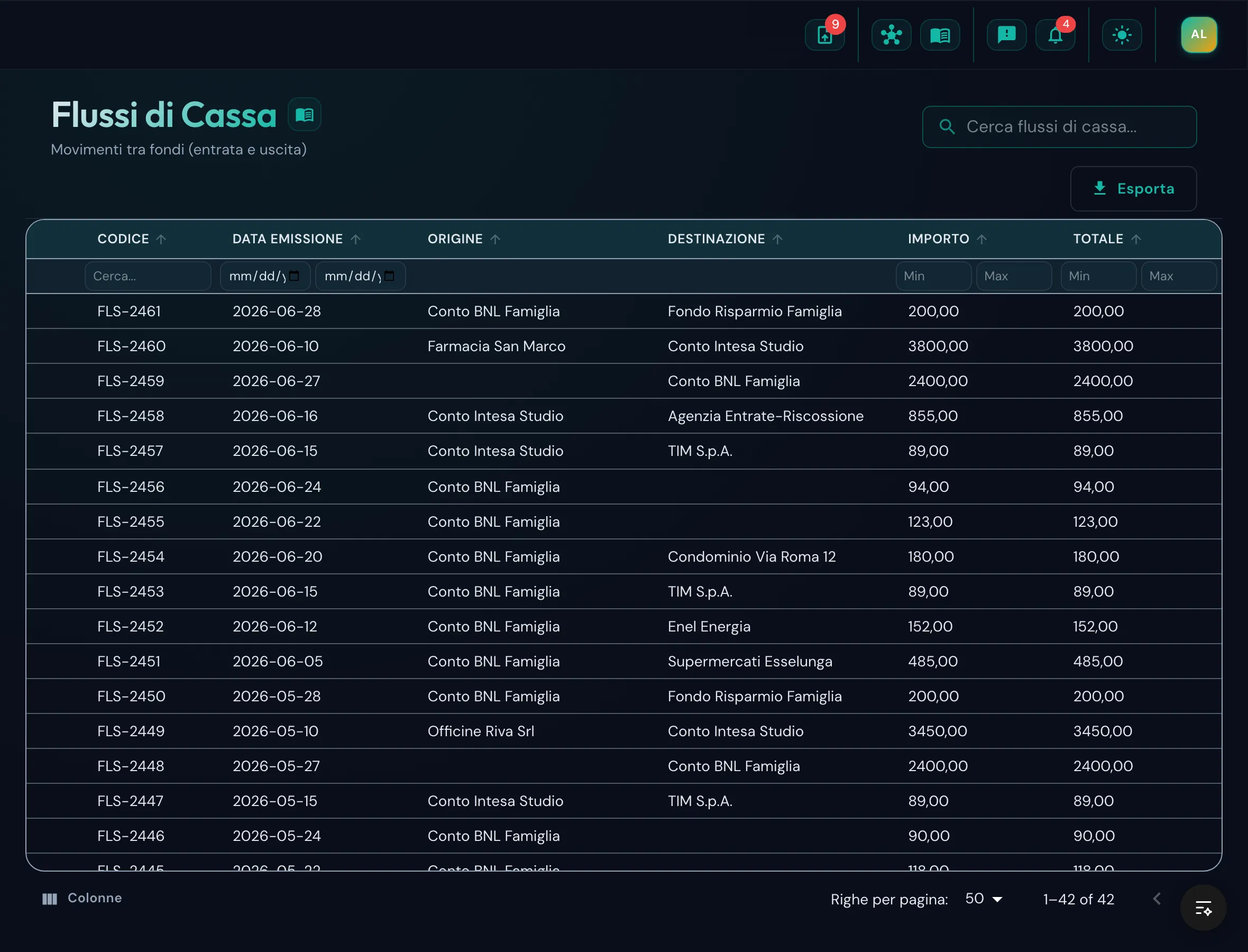
Task: Click the network hub icon in top bar
Action: click(891, 35)
